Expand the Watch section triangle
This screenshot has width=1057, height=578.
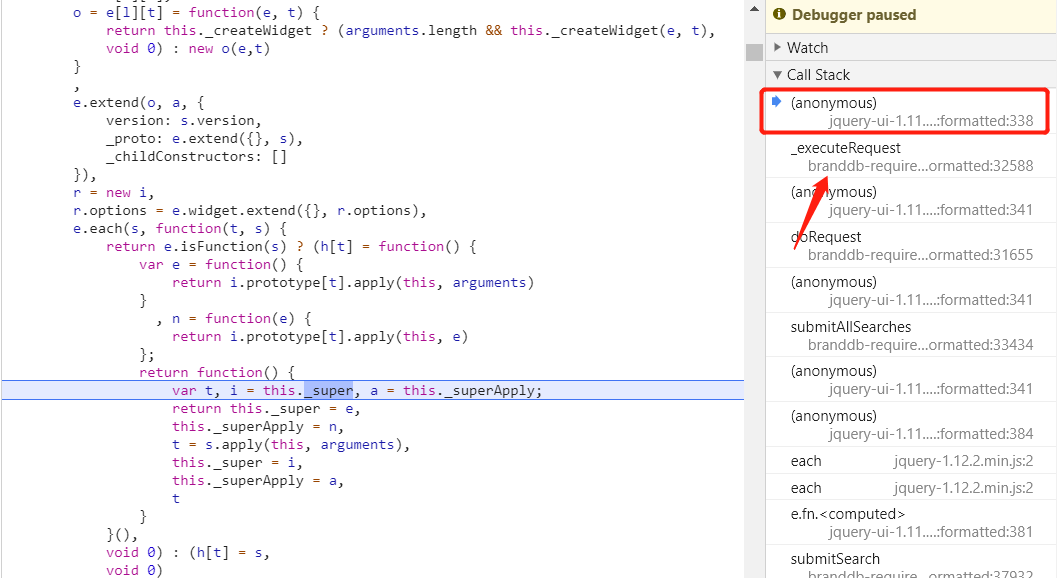point(778,47)
